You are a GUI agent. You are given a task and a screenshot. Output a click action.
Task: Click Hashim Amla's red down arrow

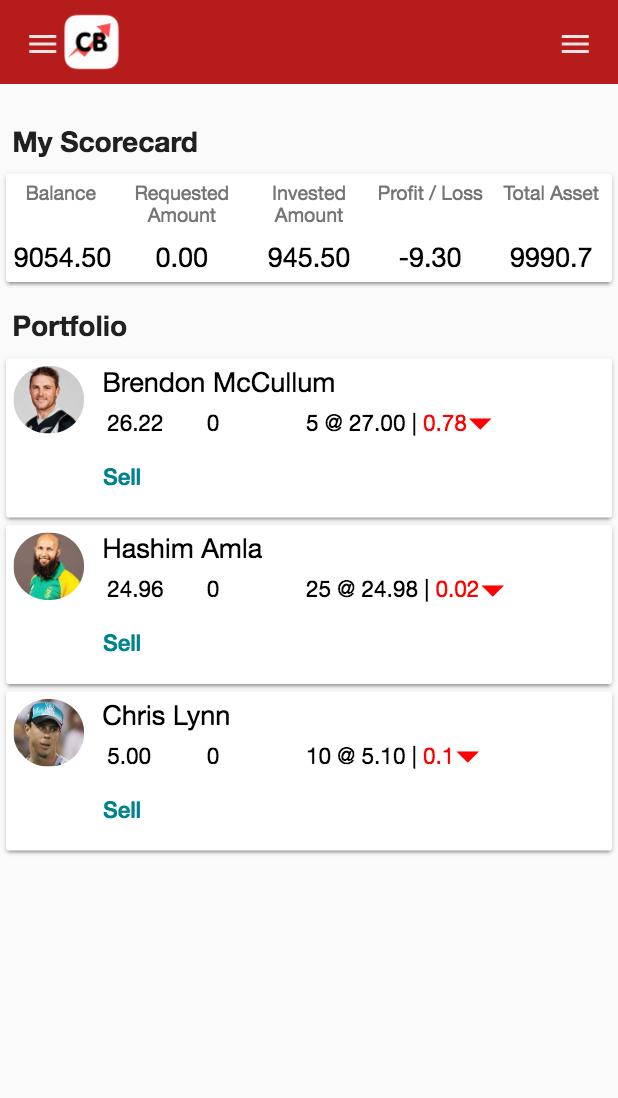coord(492,590)
